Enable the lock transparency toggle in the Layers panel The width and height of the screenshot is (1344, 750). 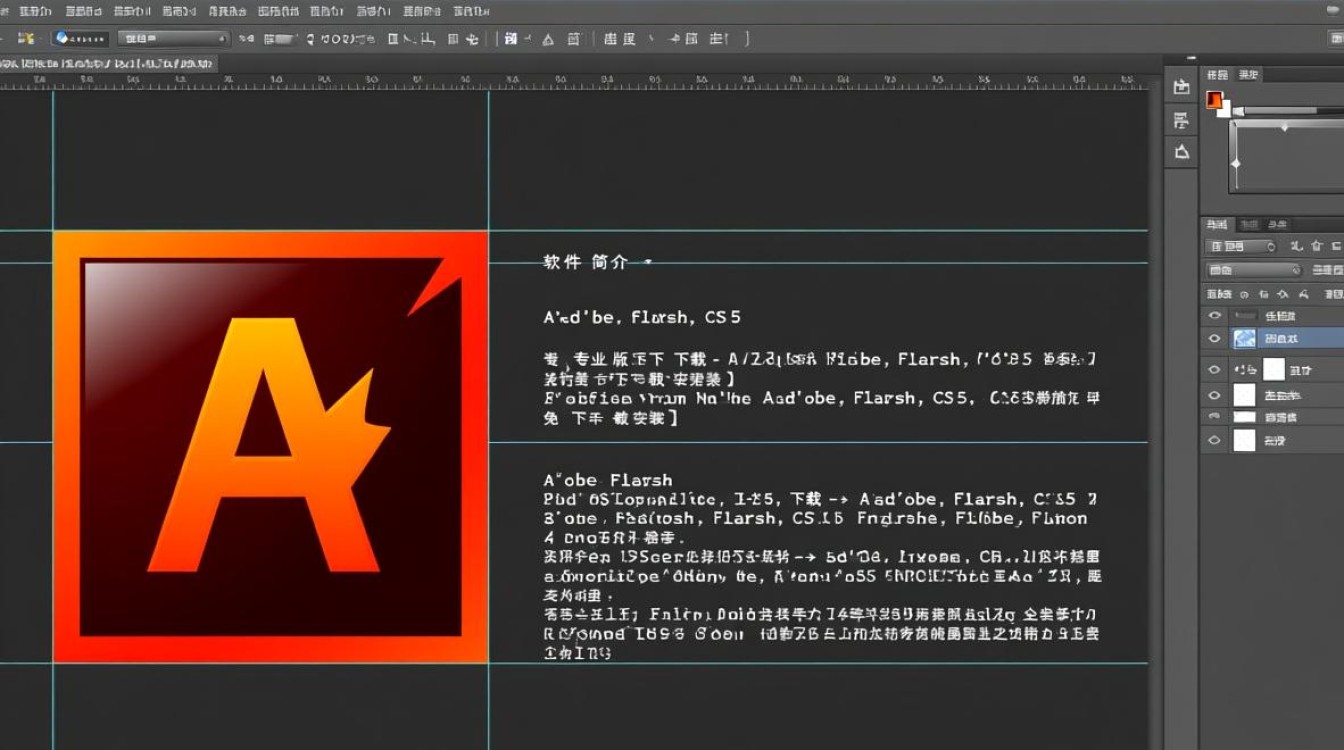[1245, 293]
